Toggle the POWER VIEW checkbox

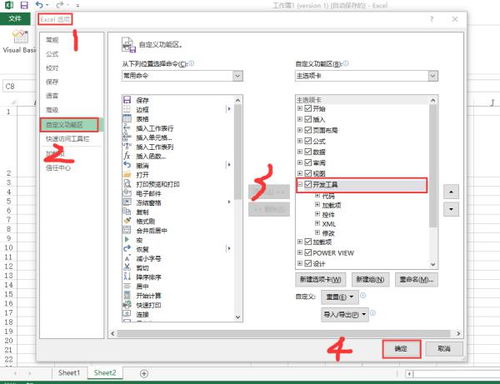click(308, 253)
